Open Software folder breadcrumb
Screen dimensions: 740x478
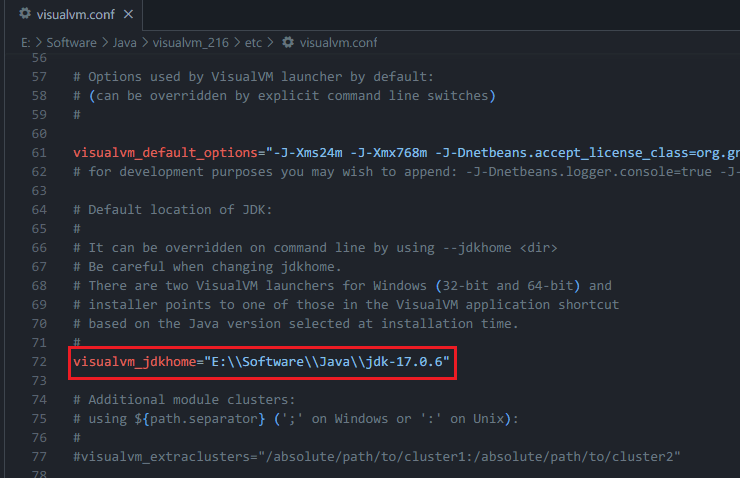click(71, 42)
